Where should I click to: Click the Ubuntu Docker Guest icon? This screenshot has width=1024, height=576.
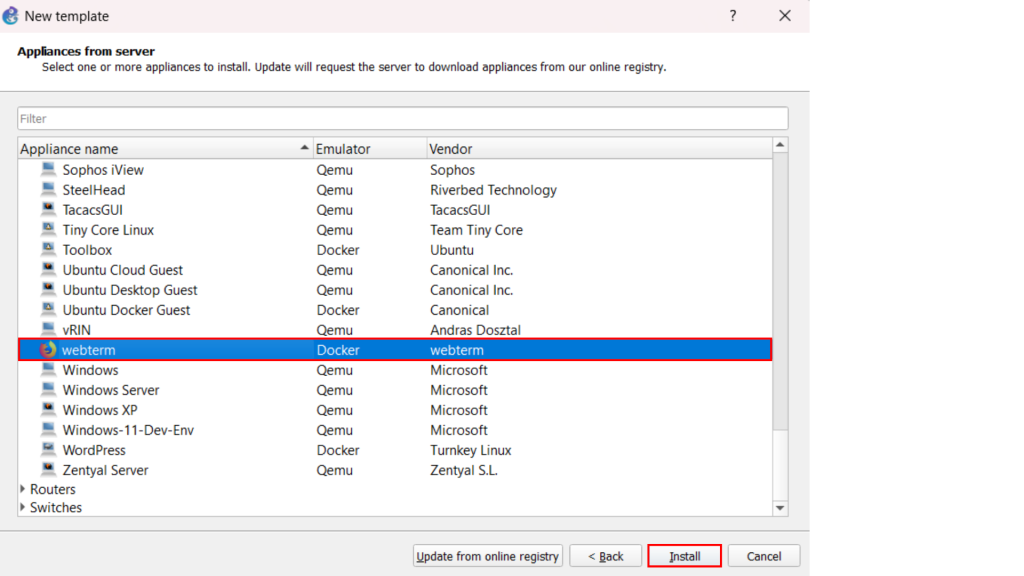pyautogui.click(x=48, y=310)
